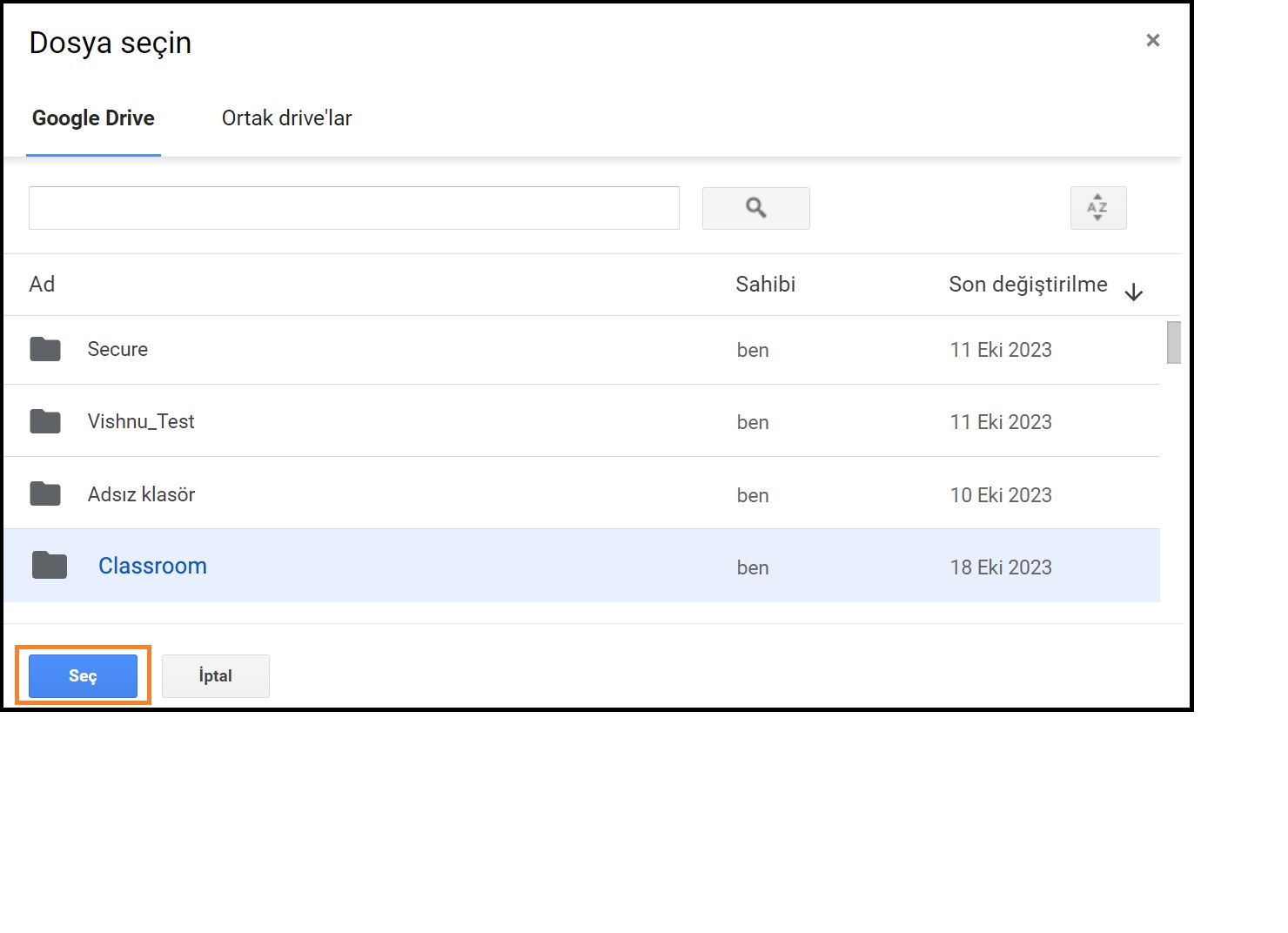Sort by the Son değiştirilme column header
1288x933 pixels.
click(1028, 285)
